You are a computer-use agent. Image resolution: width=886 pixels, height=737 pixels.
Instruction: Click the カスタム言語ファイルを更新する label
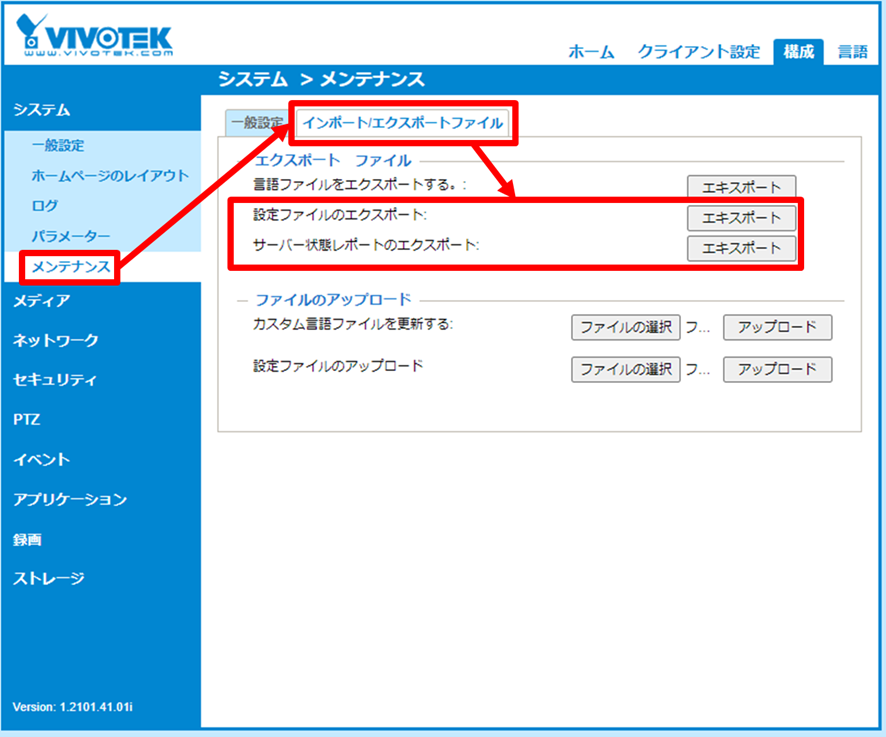tap(353, 324)
